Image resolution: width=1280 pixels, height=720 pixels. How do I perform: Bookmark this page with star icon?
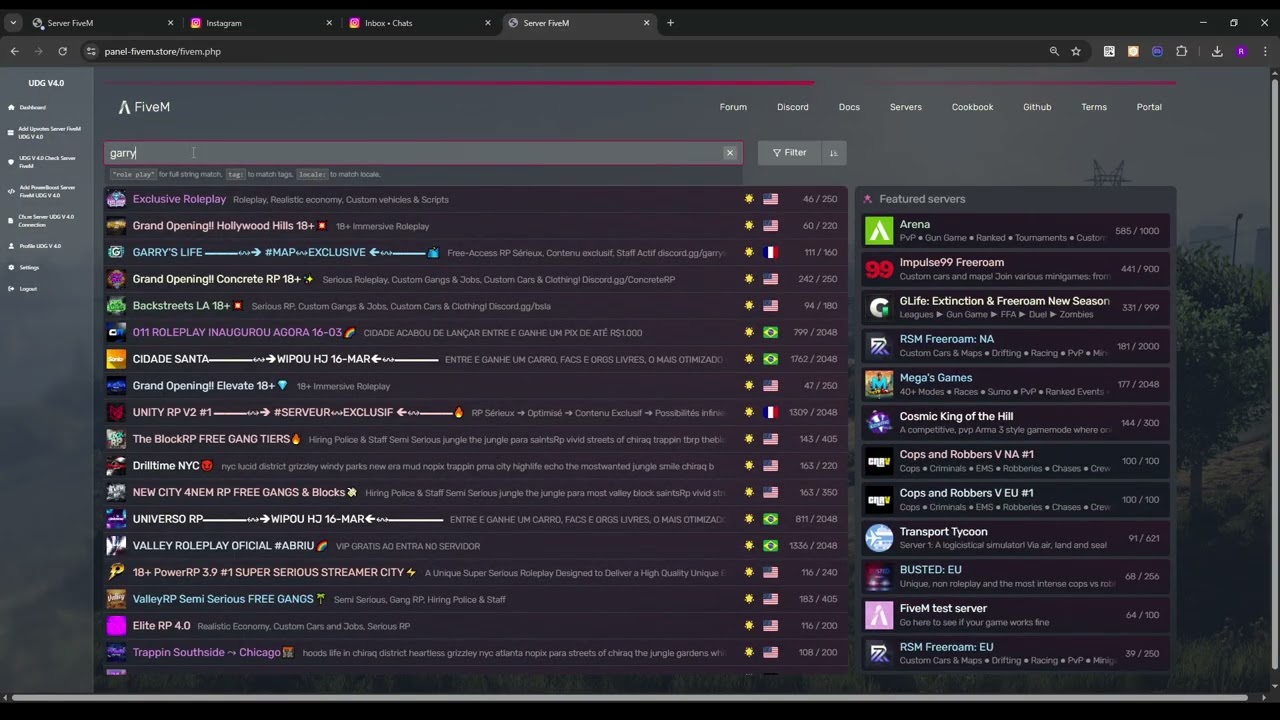click(x=1076, y=51)
